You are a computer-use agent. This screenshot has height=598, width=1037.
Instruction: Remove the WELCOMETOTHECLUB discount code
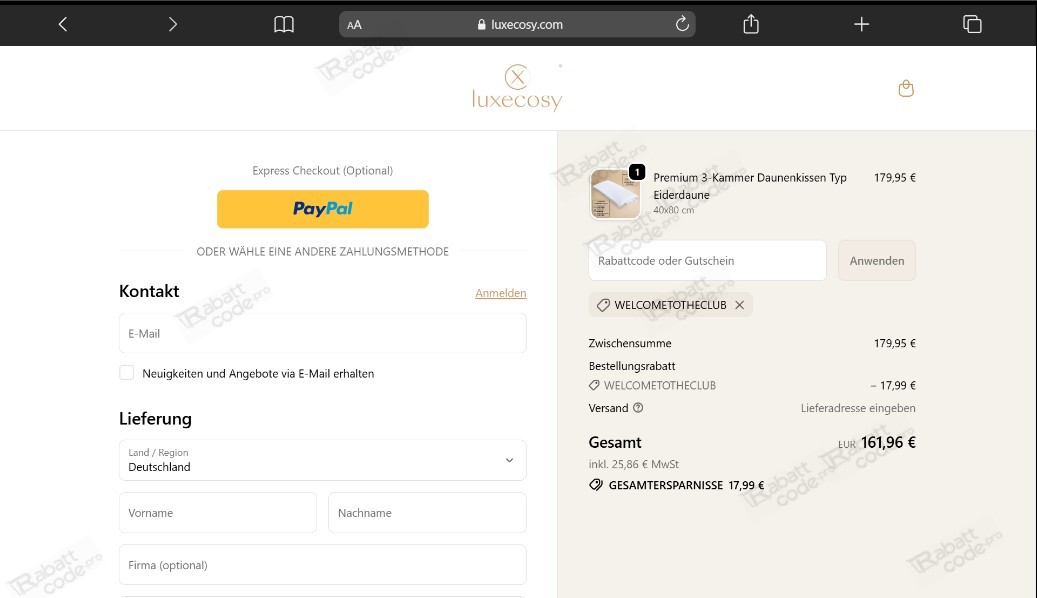pos(739,304)
